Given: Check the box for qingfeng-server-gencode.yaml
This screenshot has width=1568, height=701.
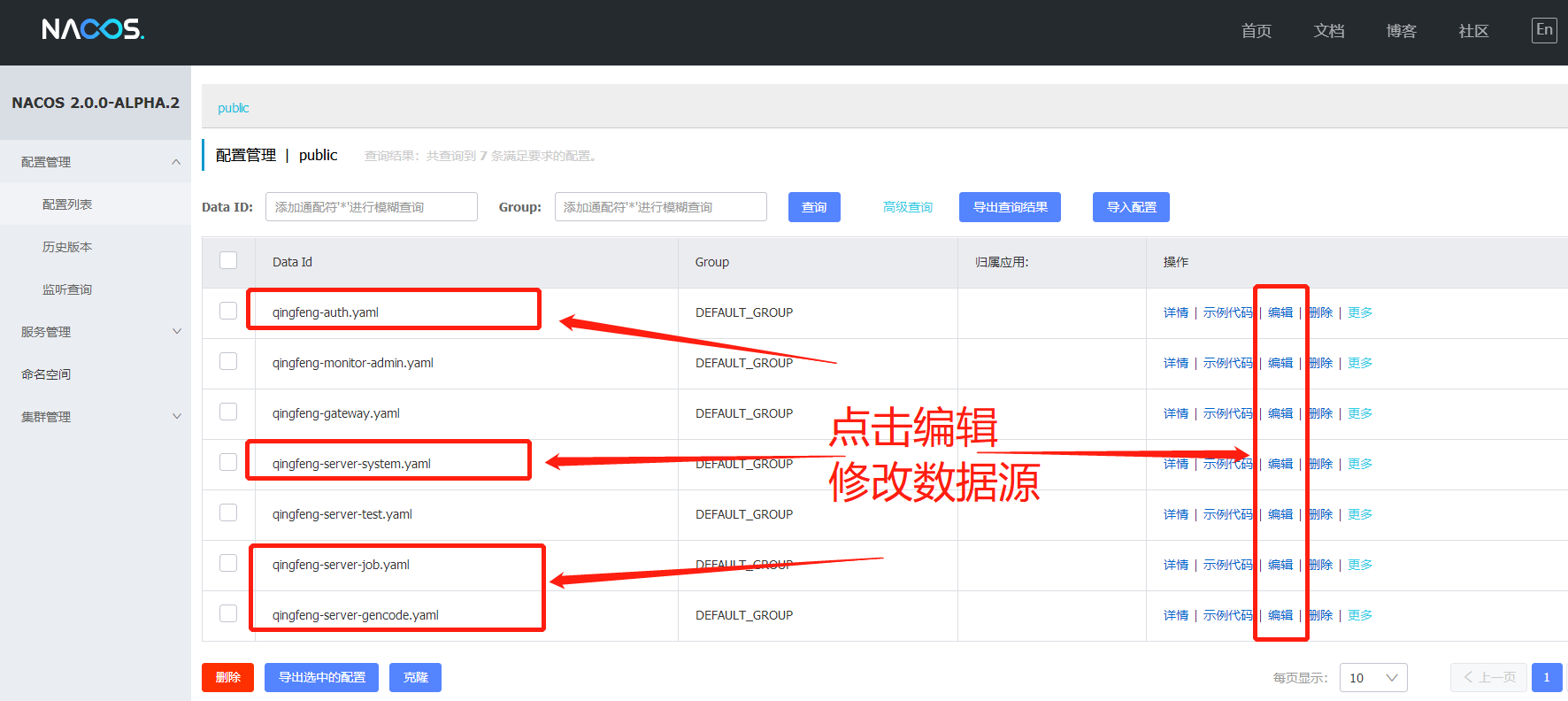Looking at the screenshot, I should point(228,613).
